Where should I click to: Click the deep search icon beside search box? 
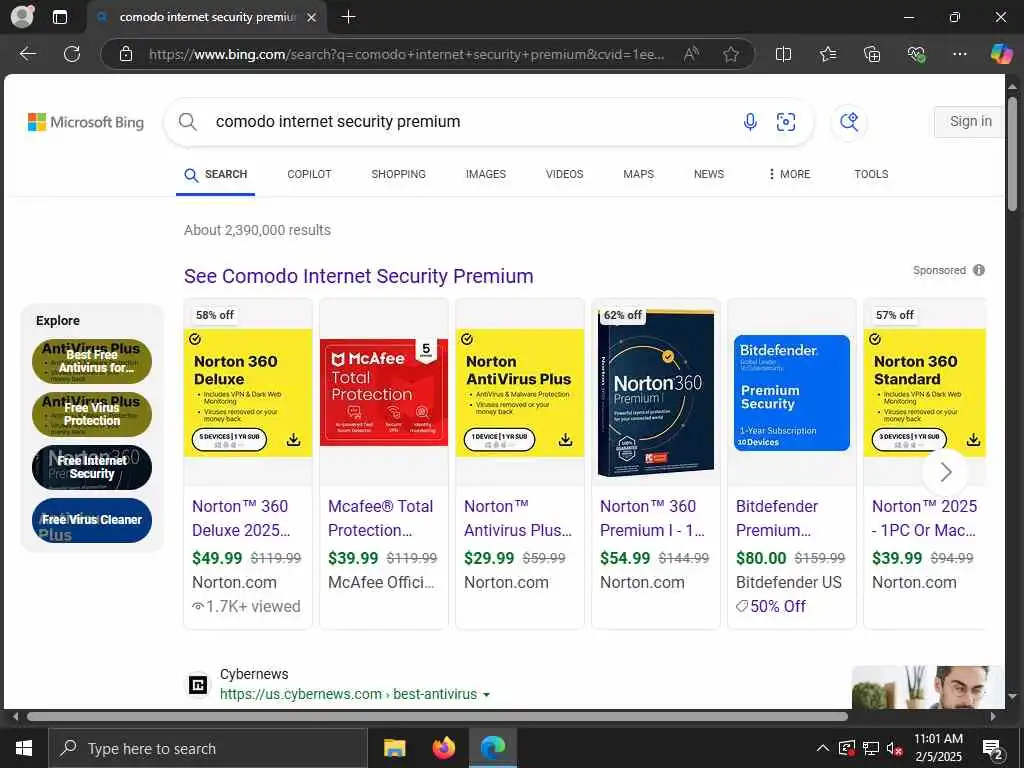pyautogui.click(x=849, y=121)
